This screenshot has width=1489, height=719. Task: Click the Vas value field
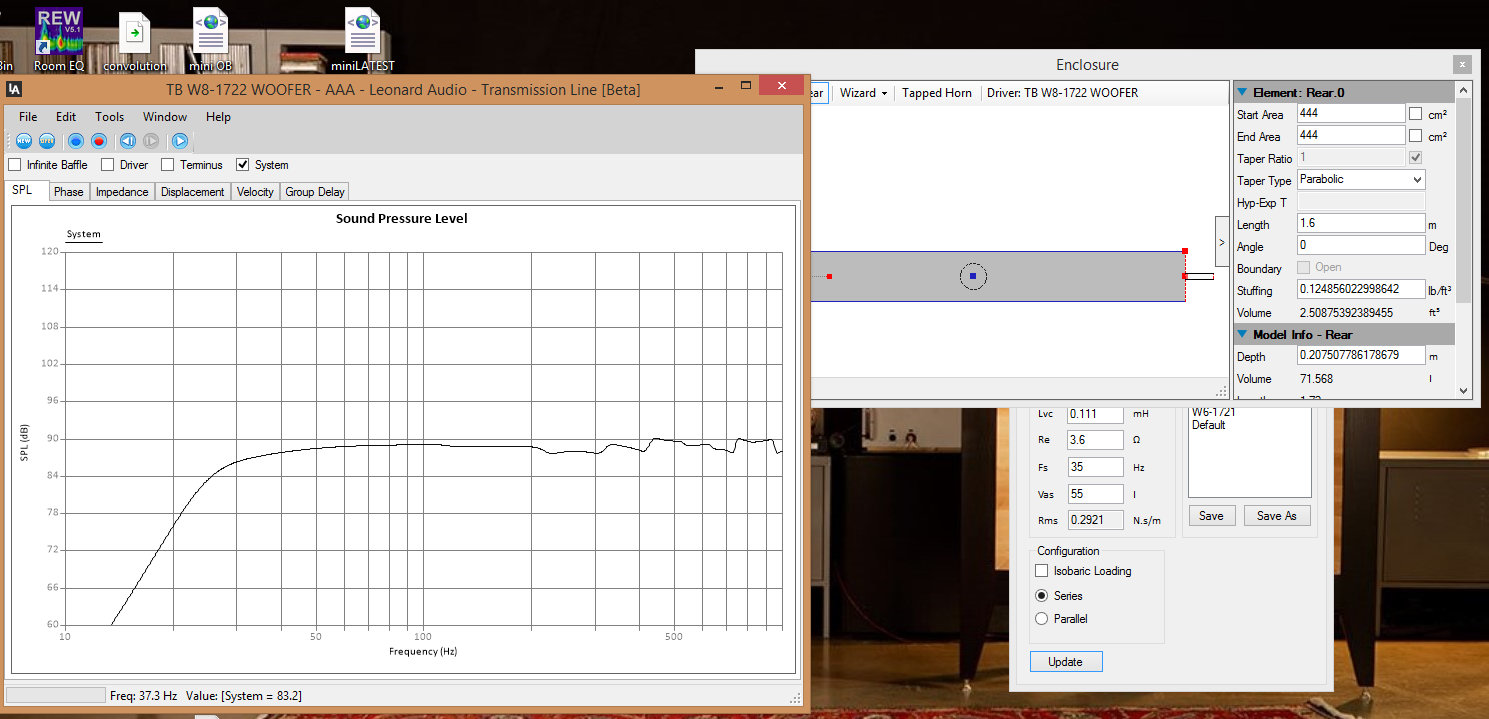coord(1096,494)
